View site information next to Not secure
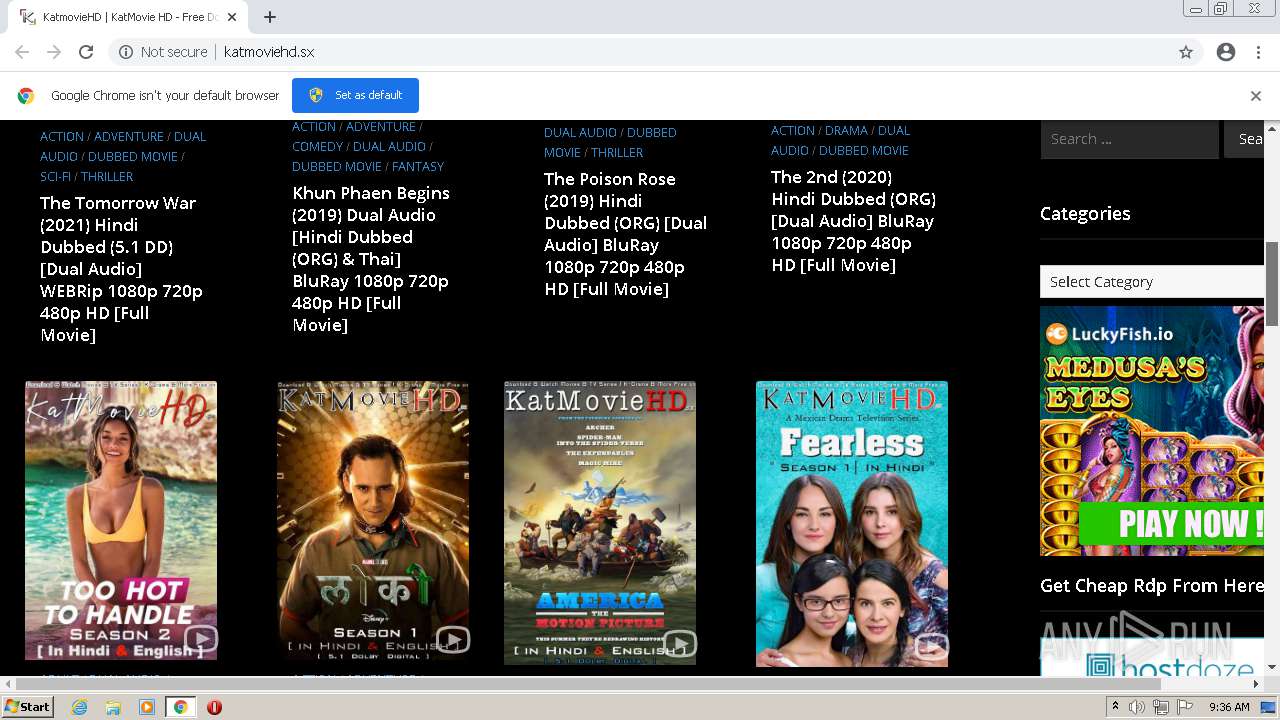The width and height of the screenshot is (1280, 720). point(126,52)
